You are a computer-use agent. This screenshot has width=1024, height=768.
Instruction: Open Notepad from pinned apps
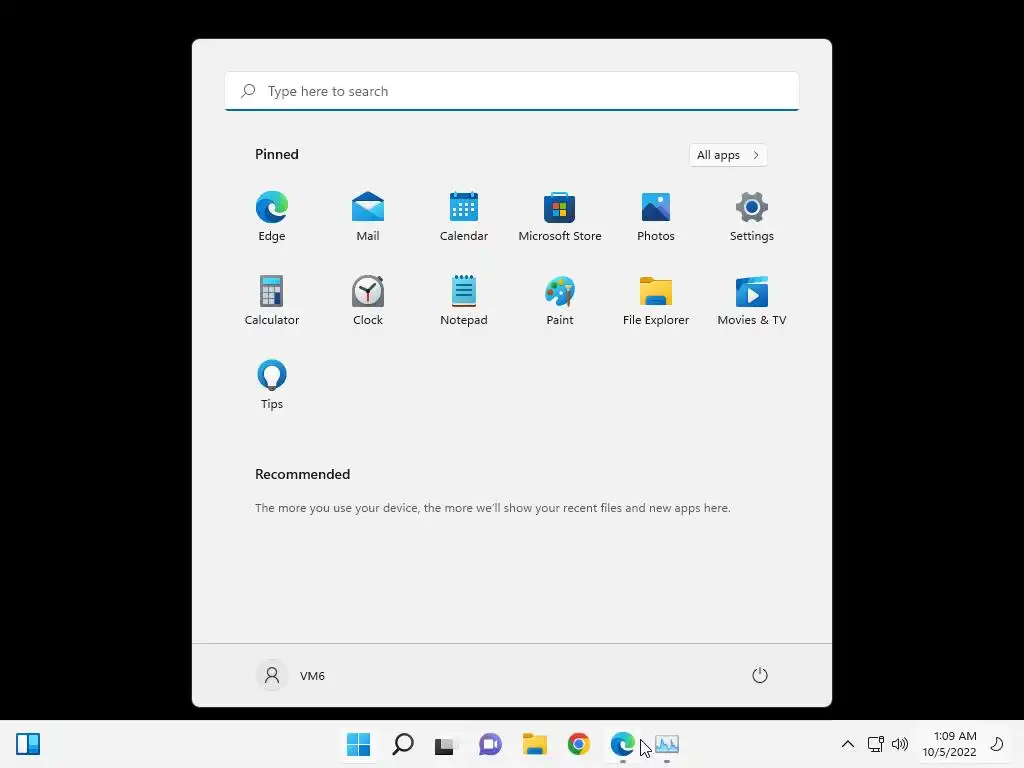464,300
